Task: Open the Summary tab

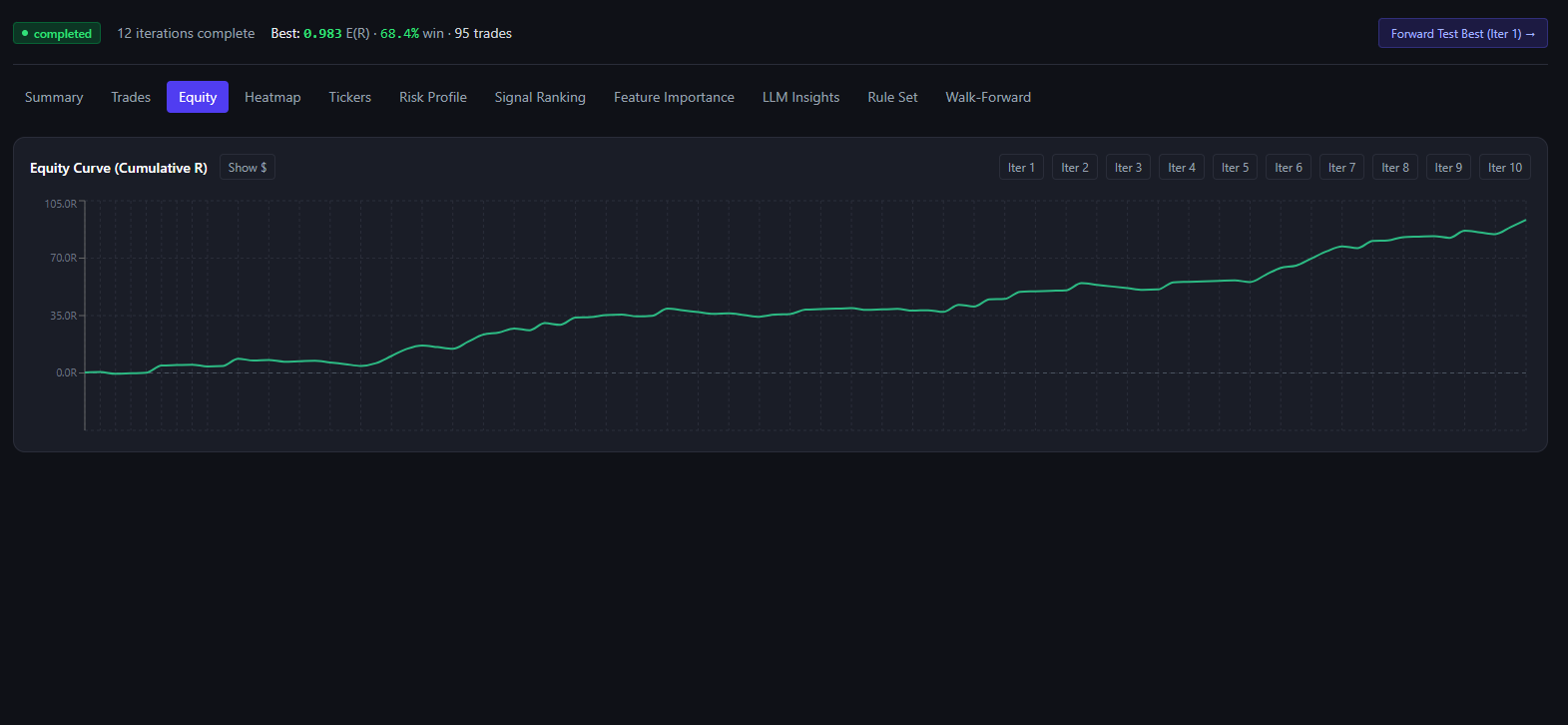Action: click(x=54, y=97)
